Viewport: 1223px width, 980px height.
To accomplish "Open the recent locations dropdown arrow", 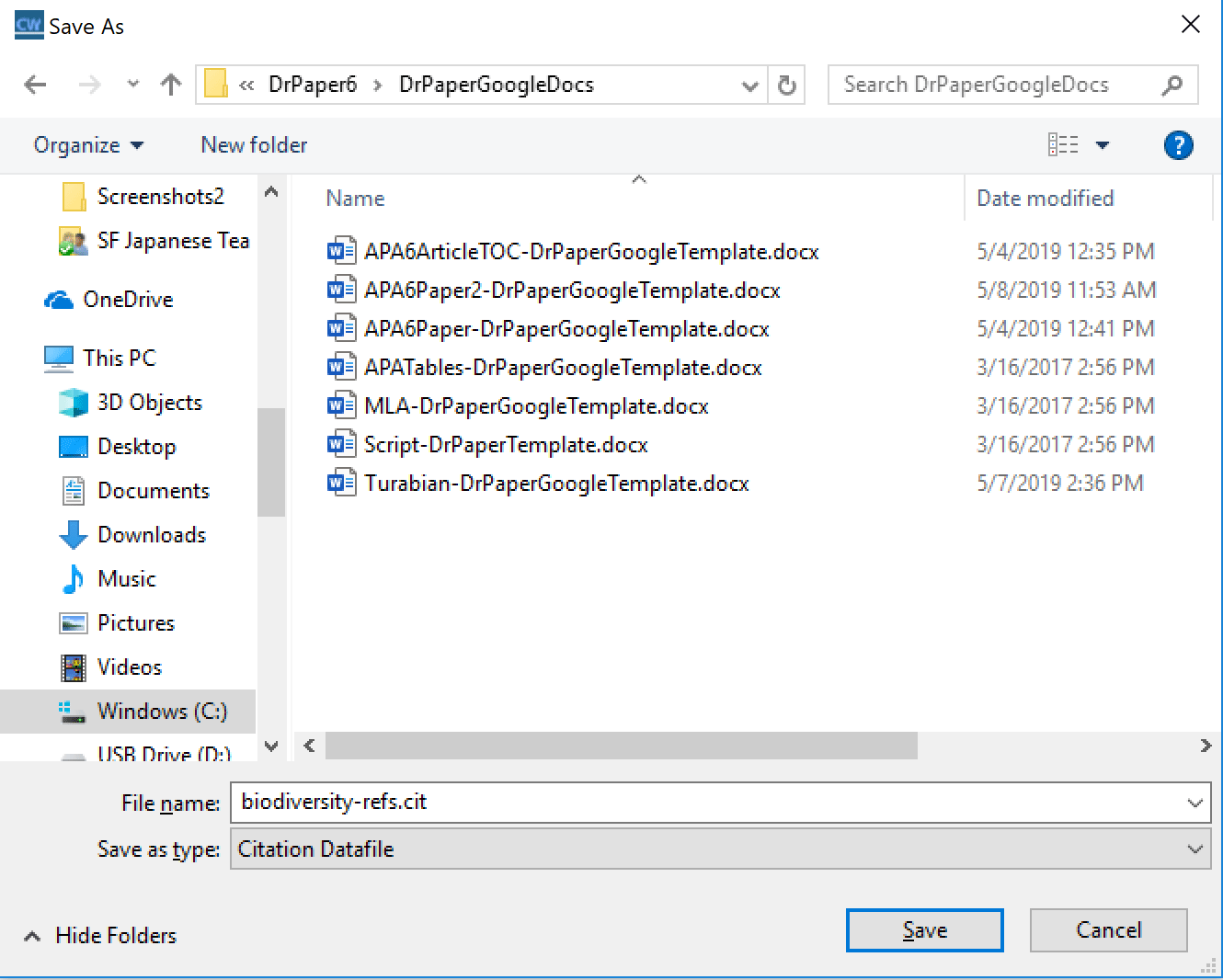I will (x=133, y=85).
